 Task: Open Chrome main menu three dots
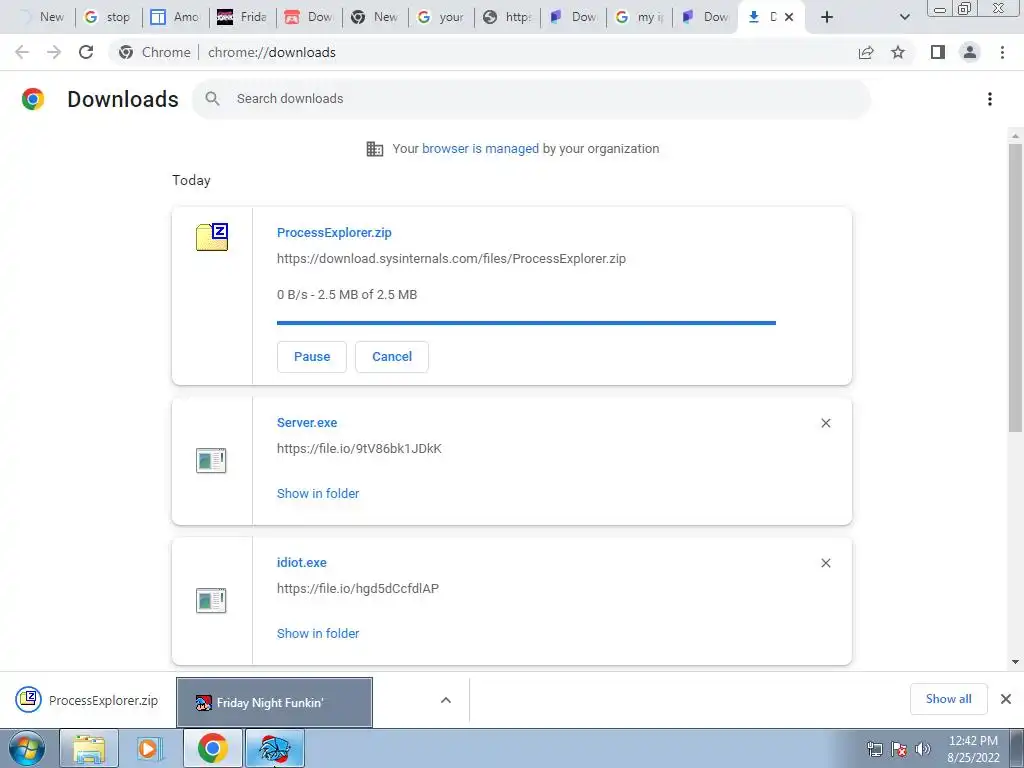pos(1002,52)
